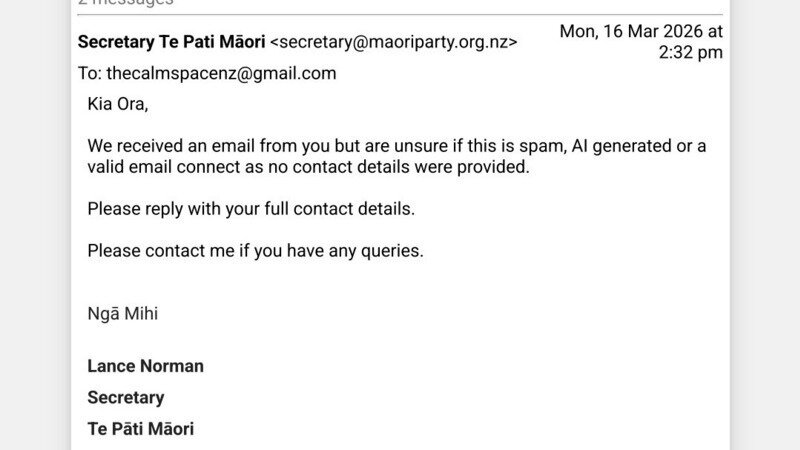800x450 pixels.
Task: Click "Please contact me if you have any queries"
Action: 255,251
